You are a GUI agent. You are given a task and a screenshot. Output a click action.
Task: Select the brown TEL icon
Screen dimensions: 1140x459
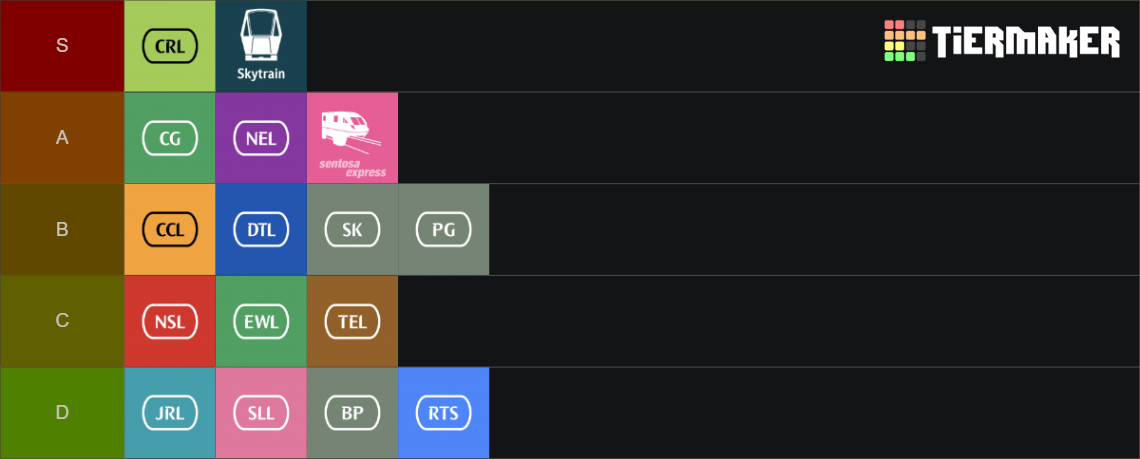pos(353,322)
